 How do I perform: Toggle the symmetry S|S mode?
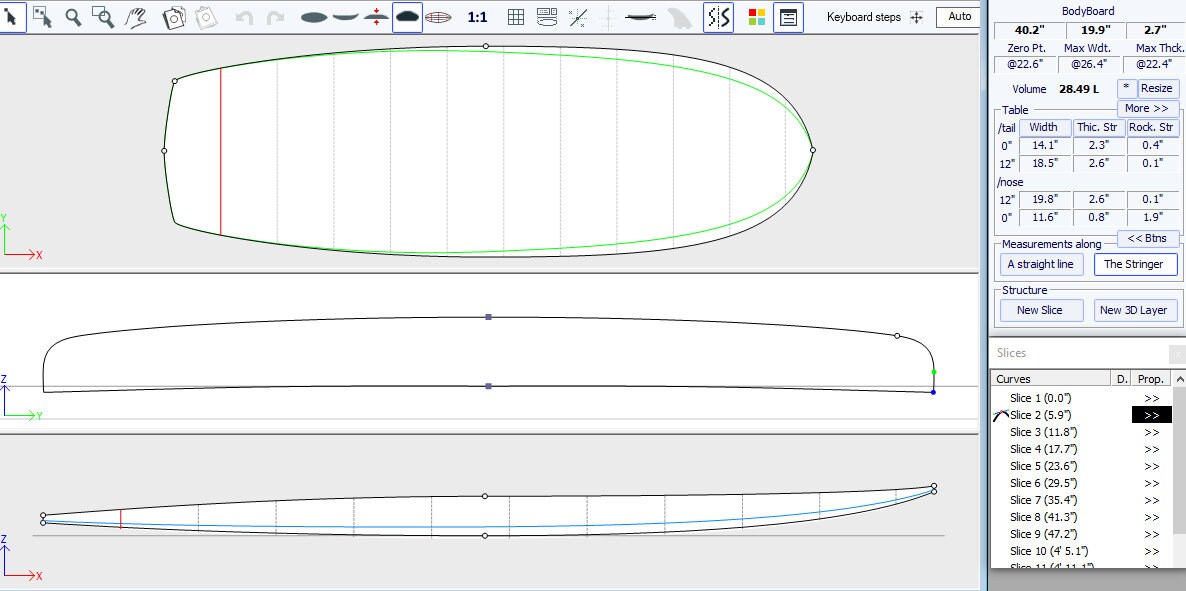click(718, 17)
